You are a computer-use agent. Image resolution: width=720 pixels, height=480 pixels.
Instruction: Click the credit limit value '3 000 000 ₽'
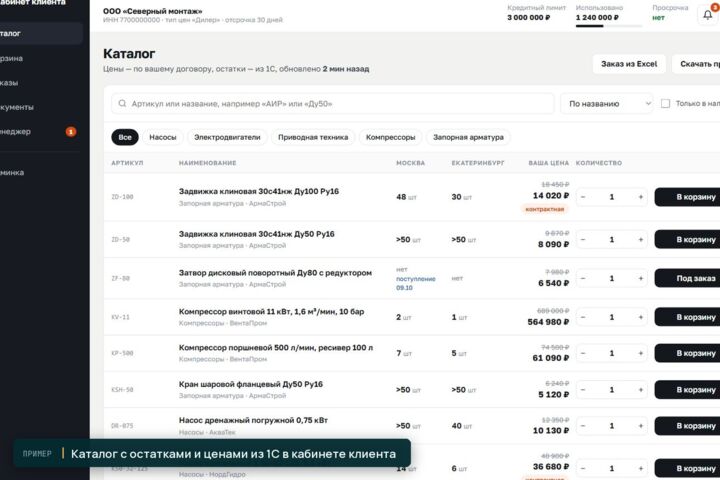pyautogui.click(x=528, y=17)
